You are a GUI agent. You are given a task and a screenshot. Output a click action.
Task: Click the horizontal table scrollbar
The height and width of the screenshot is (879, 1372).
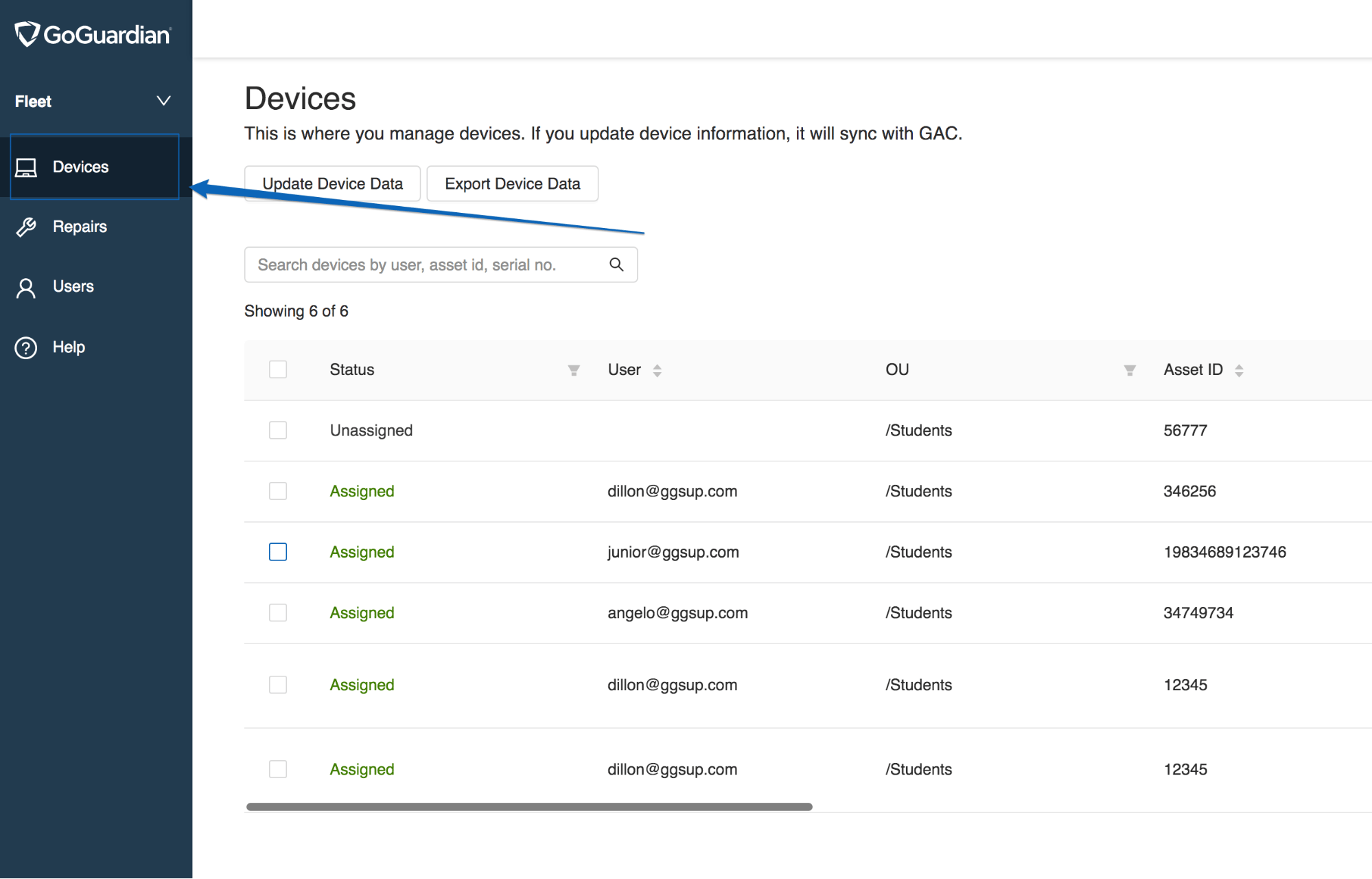[529, 806]
